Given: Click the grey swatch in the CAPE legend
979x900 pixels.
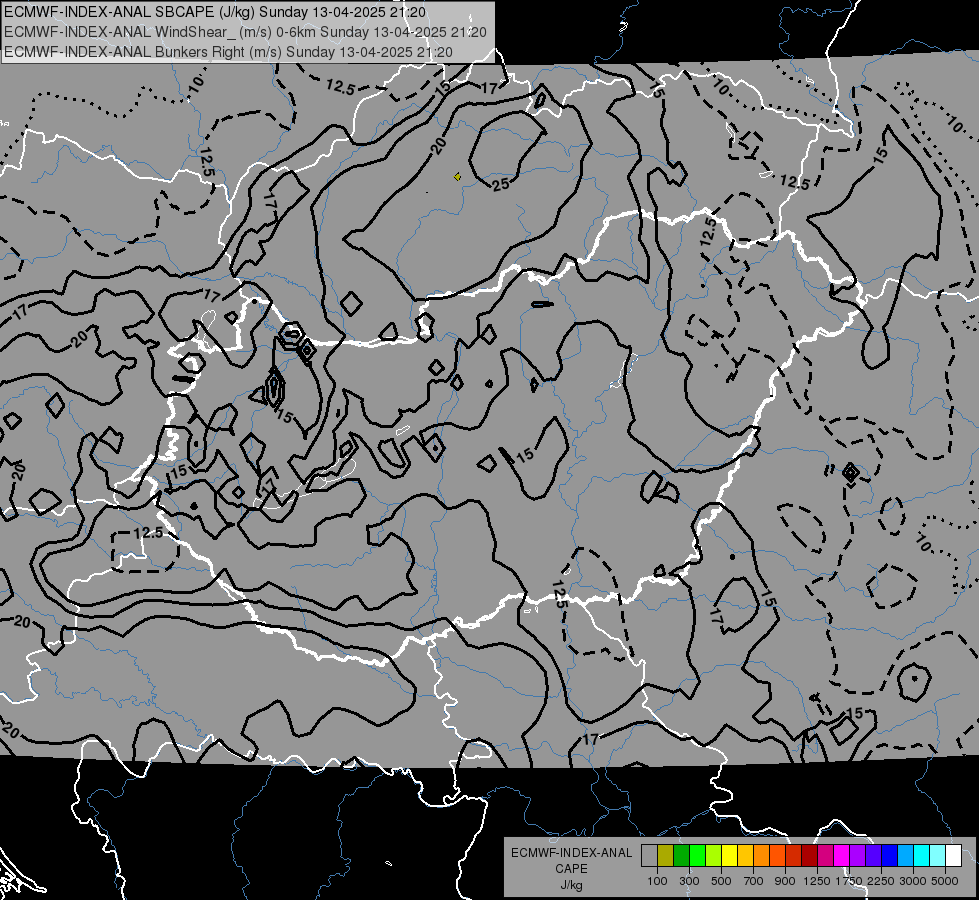Looking at the screenshot, I should [649, 855].
